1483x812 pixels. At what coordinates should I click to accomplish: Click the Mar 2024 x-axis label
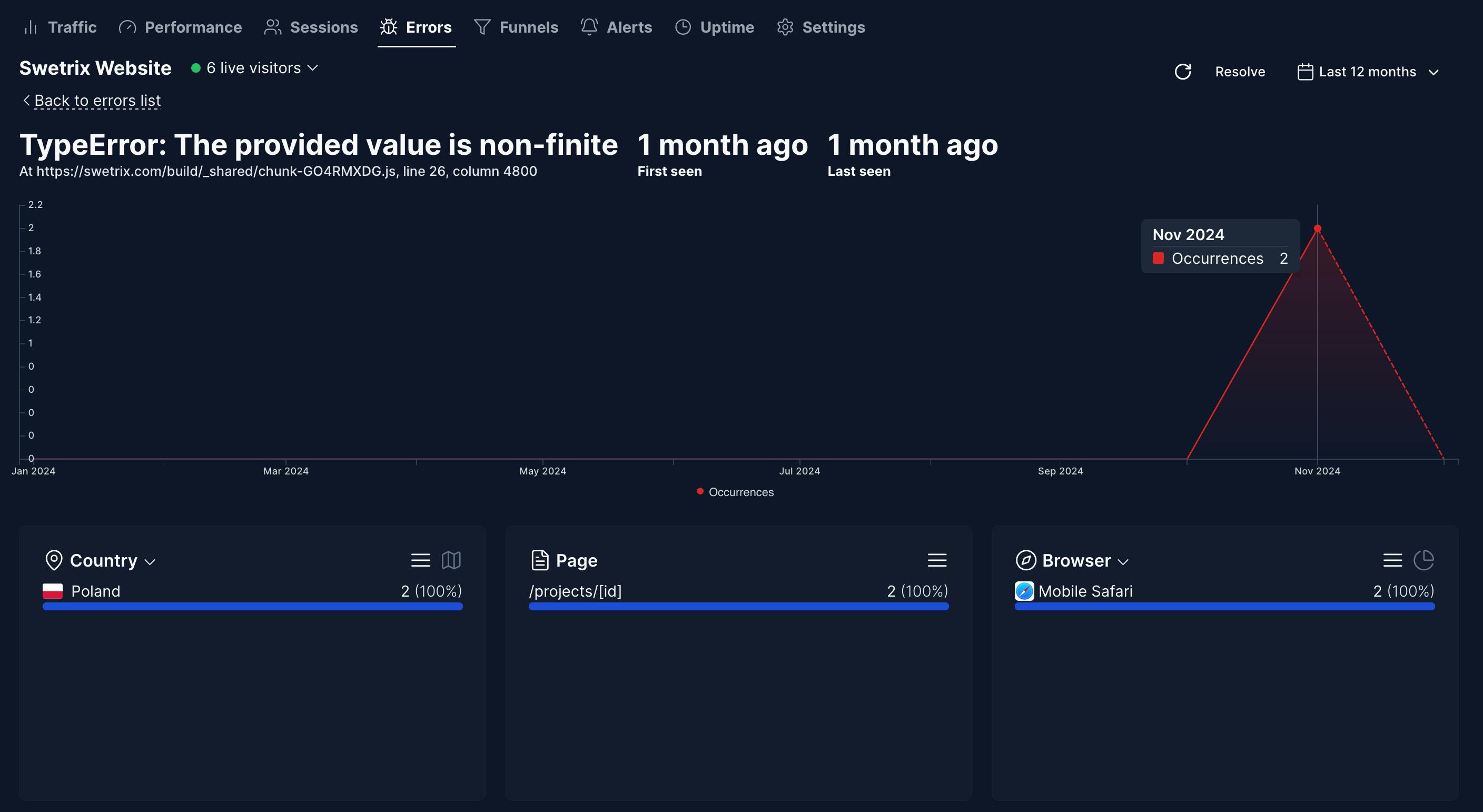pos(286,471)
